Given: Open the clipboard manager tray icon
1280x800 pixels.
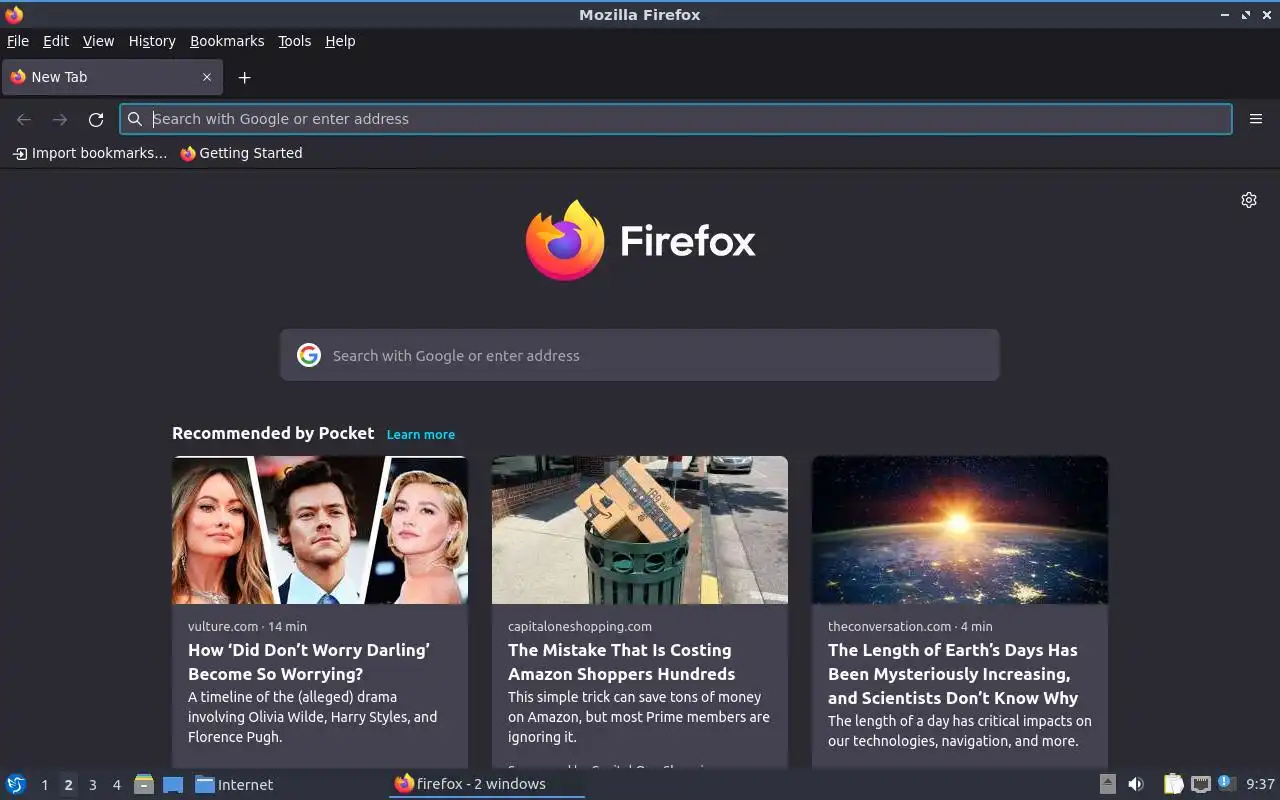Looking at the screenshot, I should click(x=1173, y=784).
